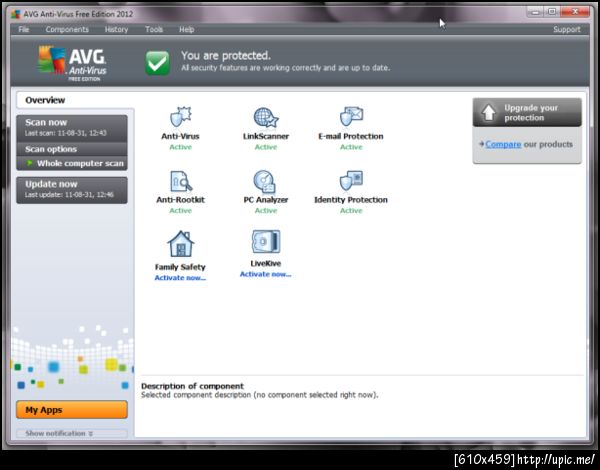Click the AVG title bar app icon
Screen dimensions: 600x470
tap(16, 15)
